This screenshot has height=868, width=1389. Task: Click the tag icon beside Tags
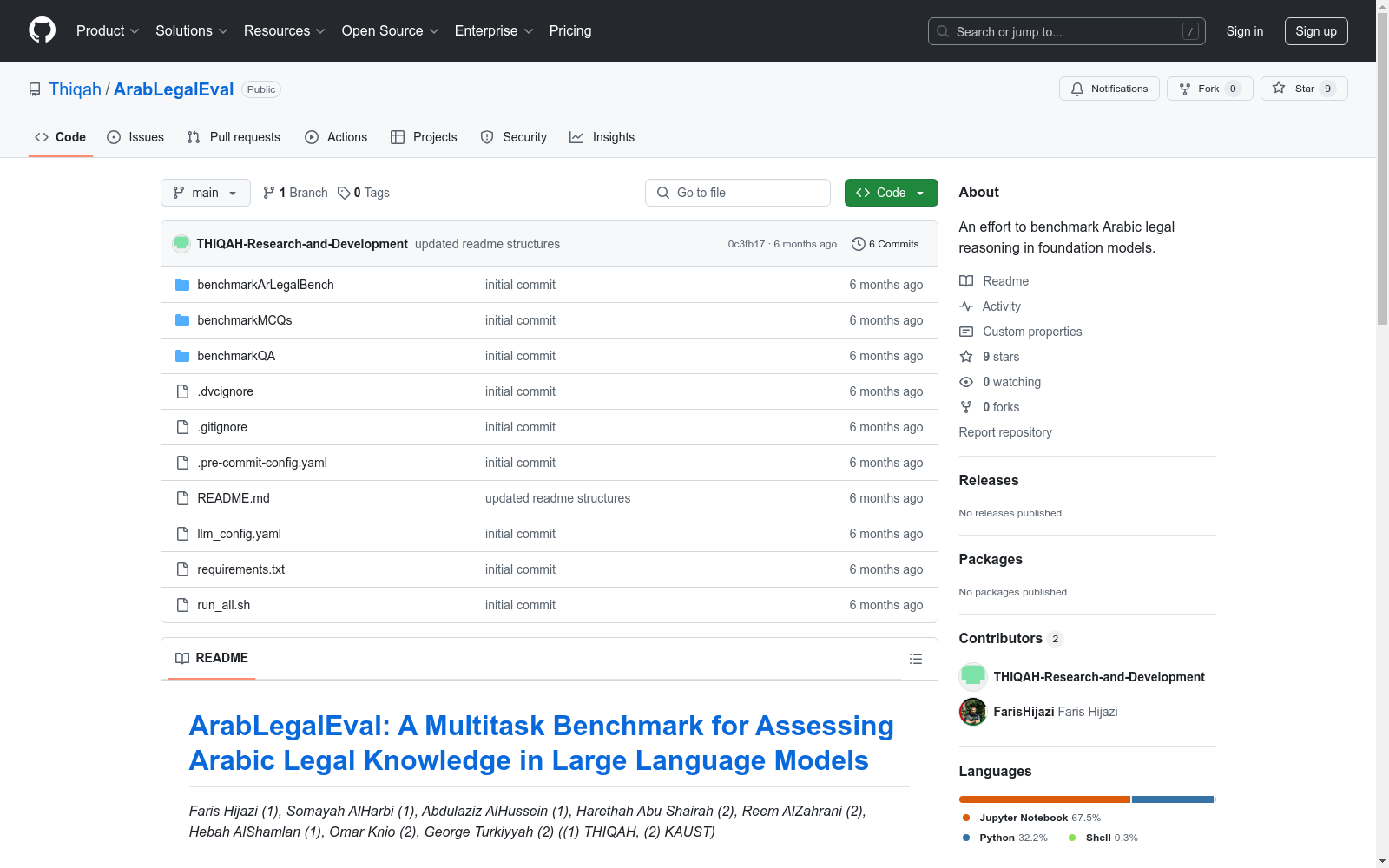tap(344, 193)
